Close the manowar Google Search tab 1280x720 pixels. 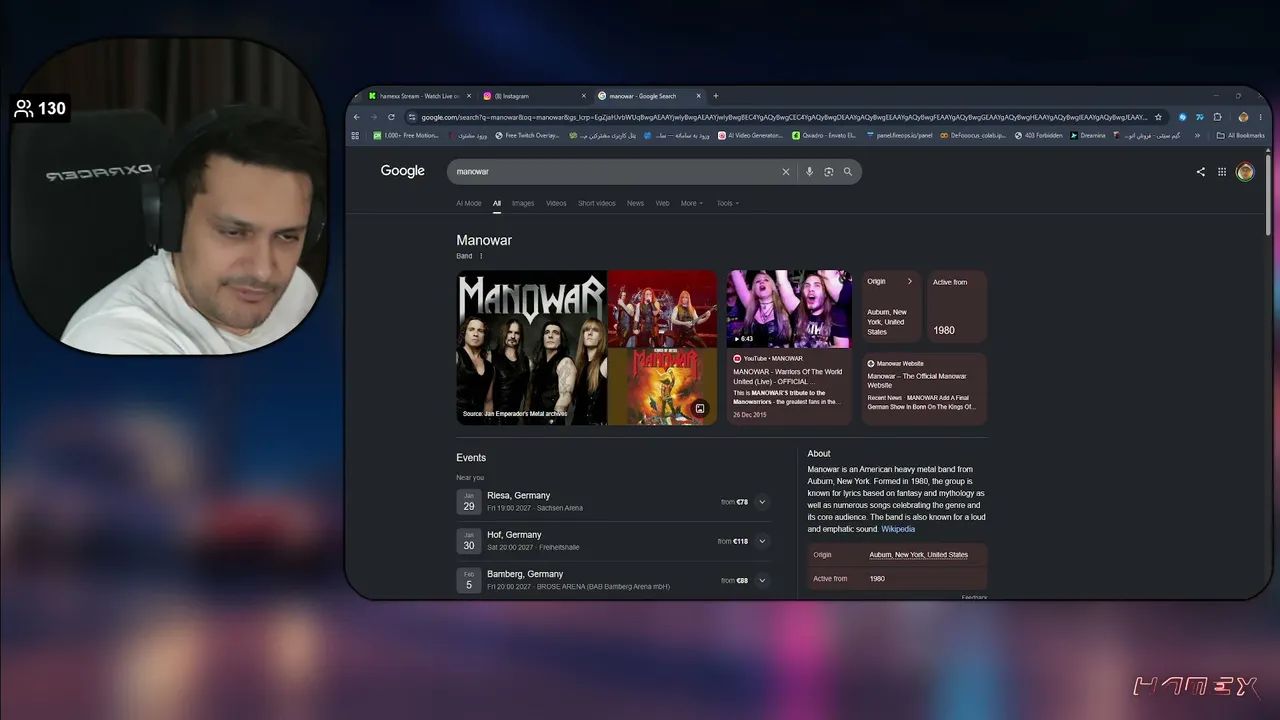pyautogui.click(x=698, y=96)
